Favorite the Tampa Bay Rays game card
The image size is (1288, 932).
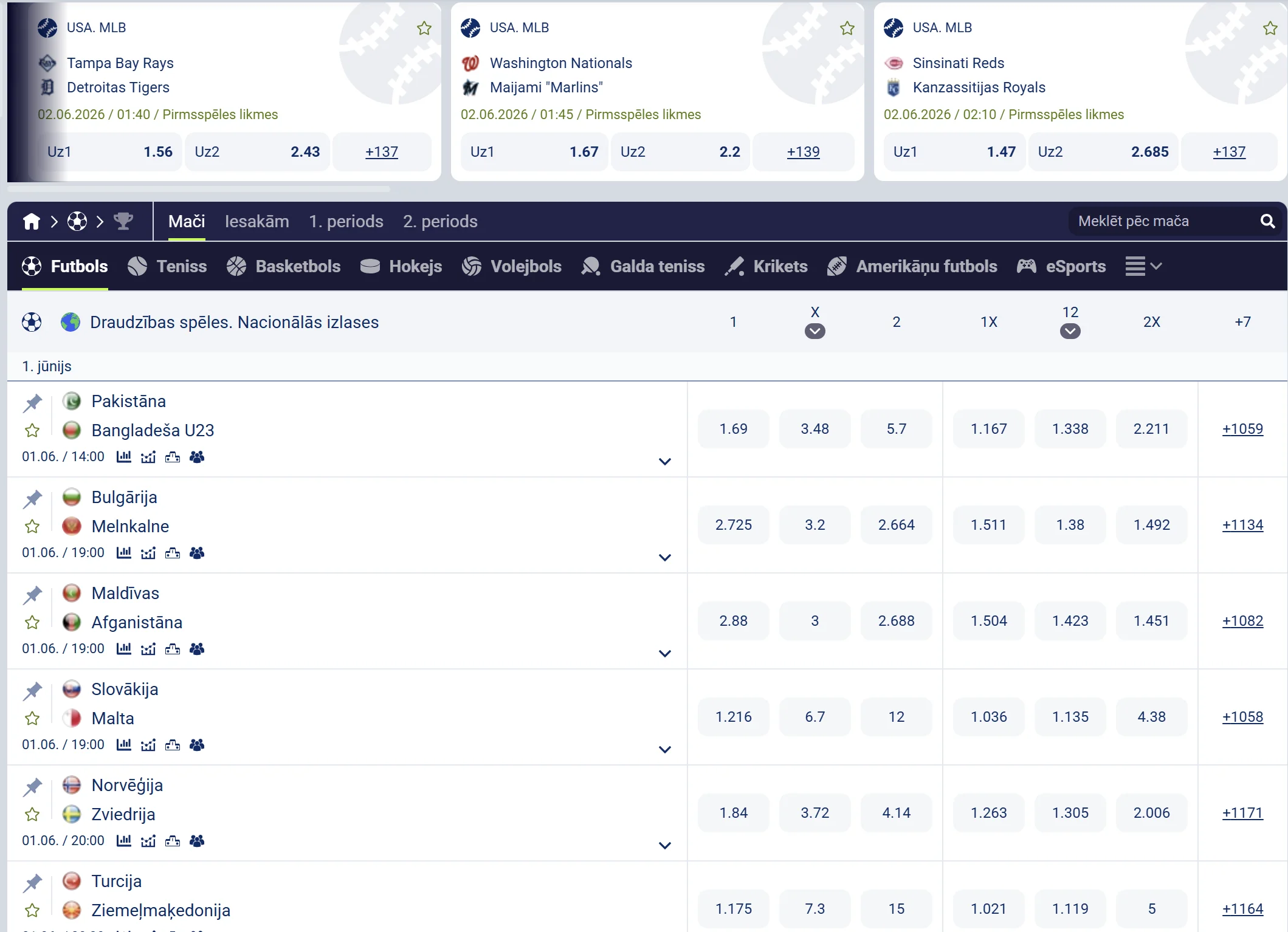[x=424, y=28]
